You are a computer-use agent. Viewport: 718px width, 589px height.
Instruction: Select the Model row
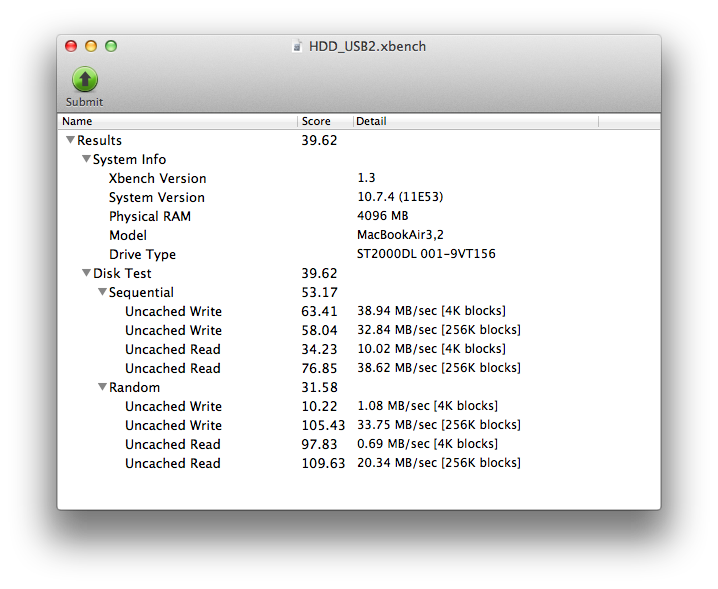(359, 235)
